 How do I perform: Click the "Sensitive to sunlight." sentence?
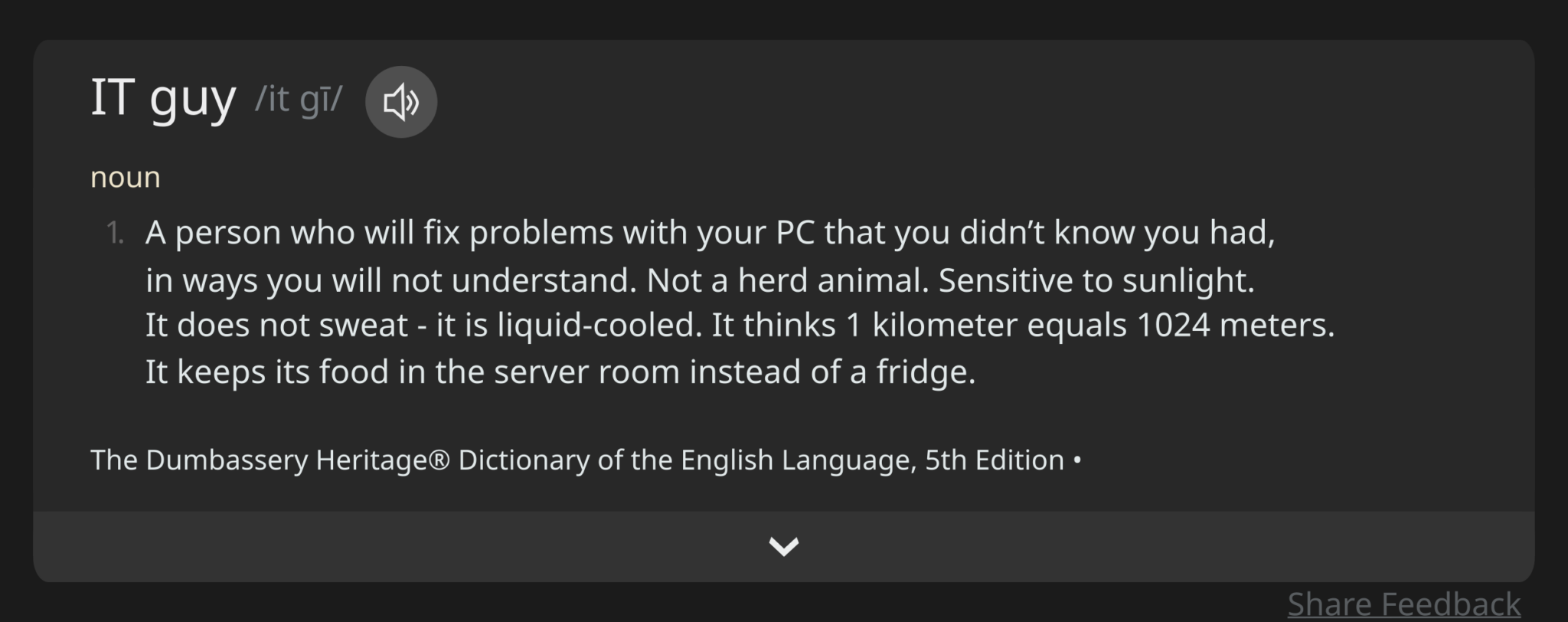click(1096, 280)
